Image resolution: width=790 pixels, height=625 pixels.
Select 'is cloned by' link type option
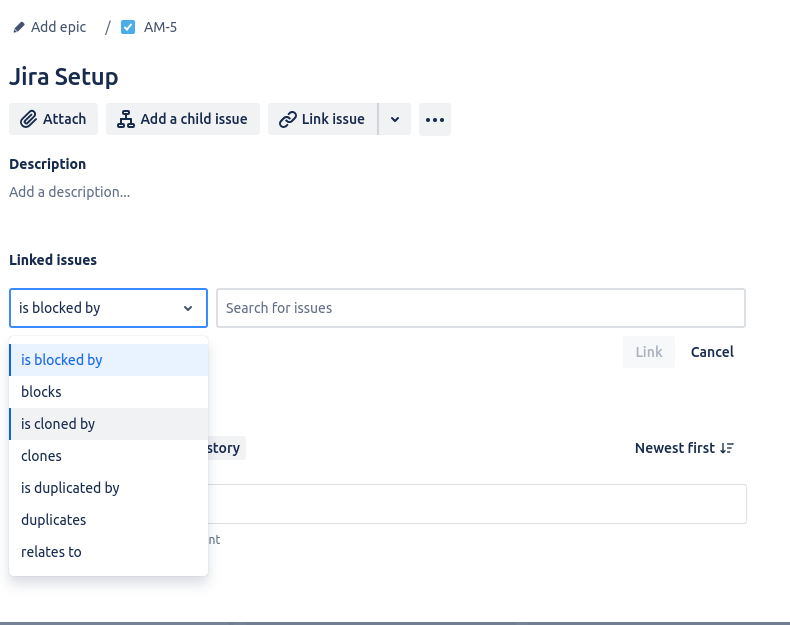[x=108, y=424]
